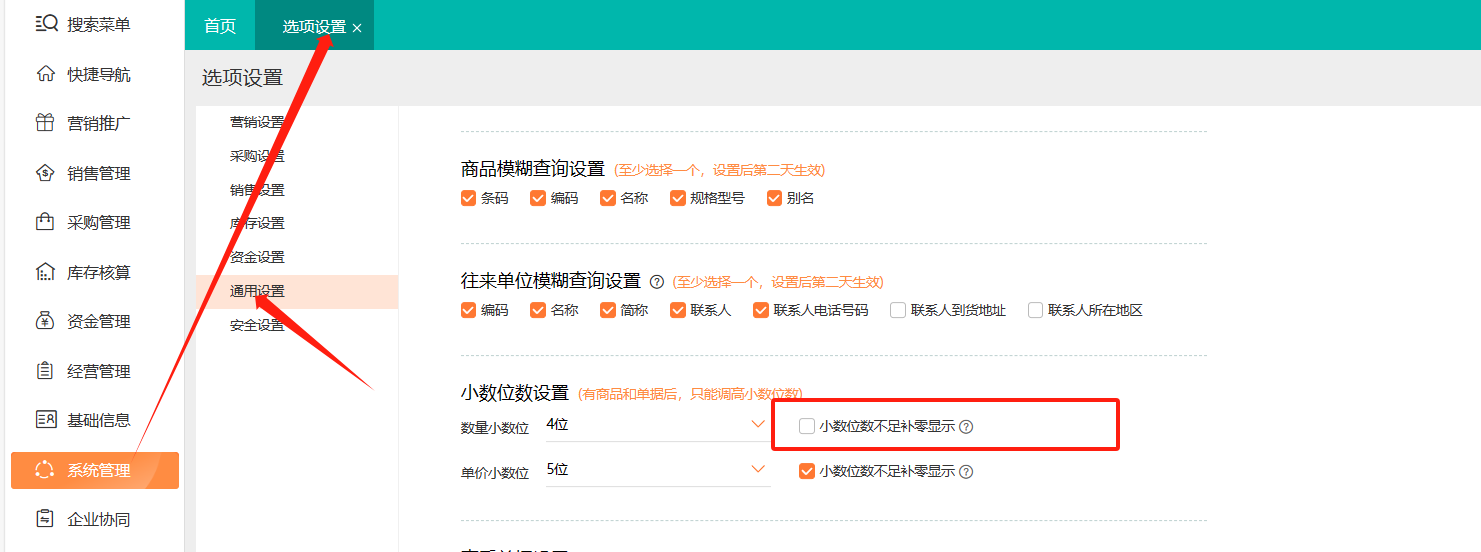Viewport: 1481px width, 552px height.
Task: Click help icon beside 往来单位模糊查询设置
Action: 657,282
